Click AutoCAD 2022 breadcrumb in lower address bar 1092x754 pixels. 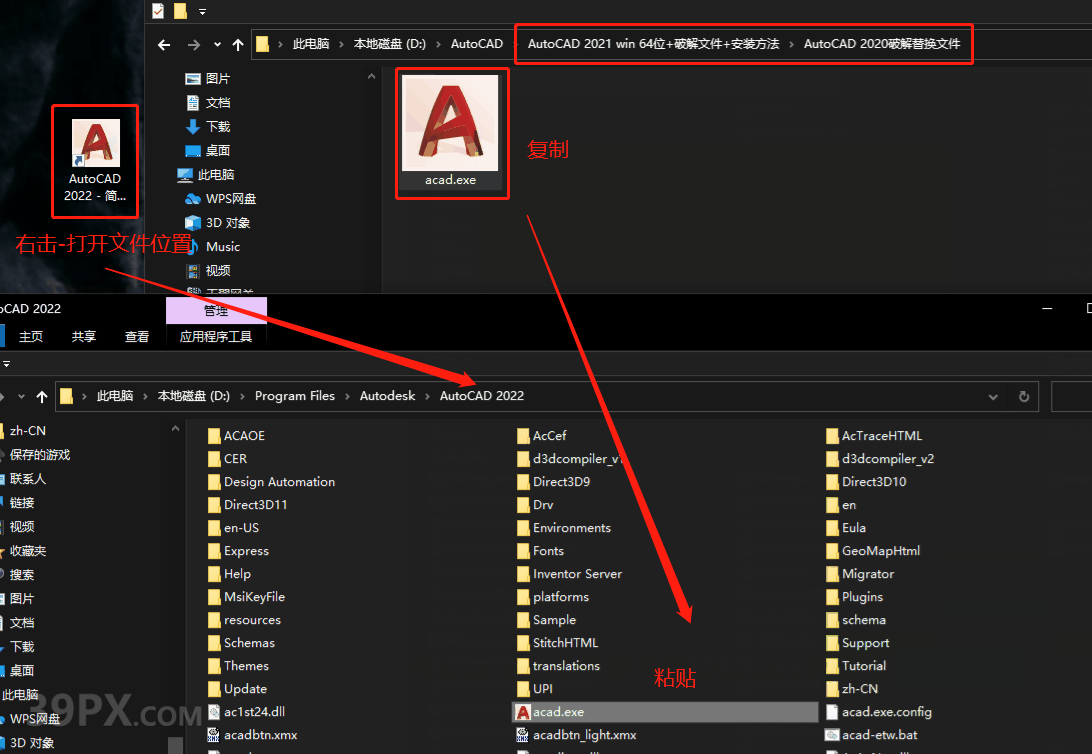[482, 396]
